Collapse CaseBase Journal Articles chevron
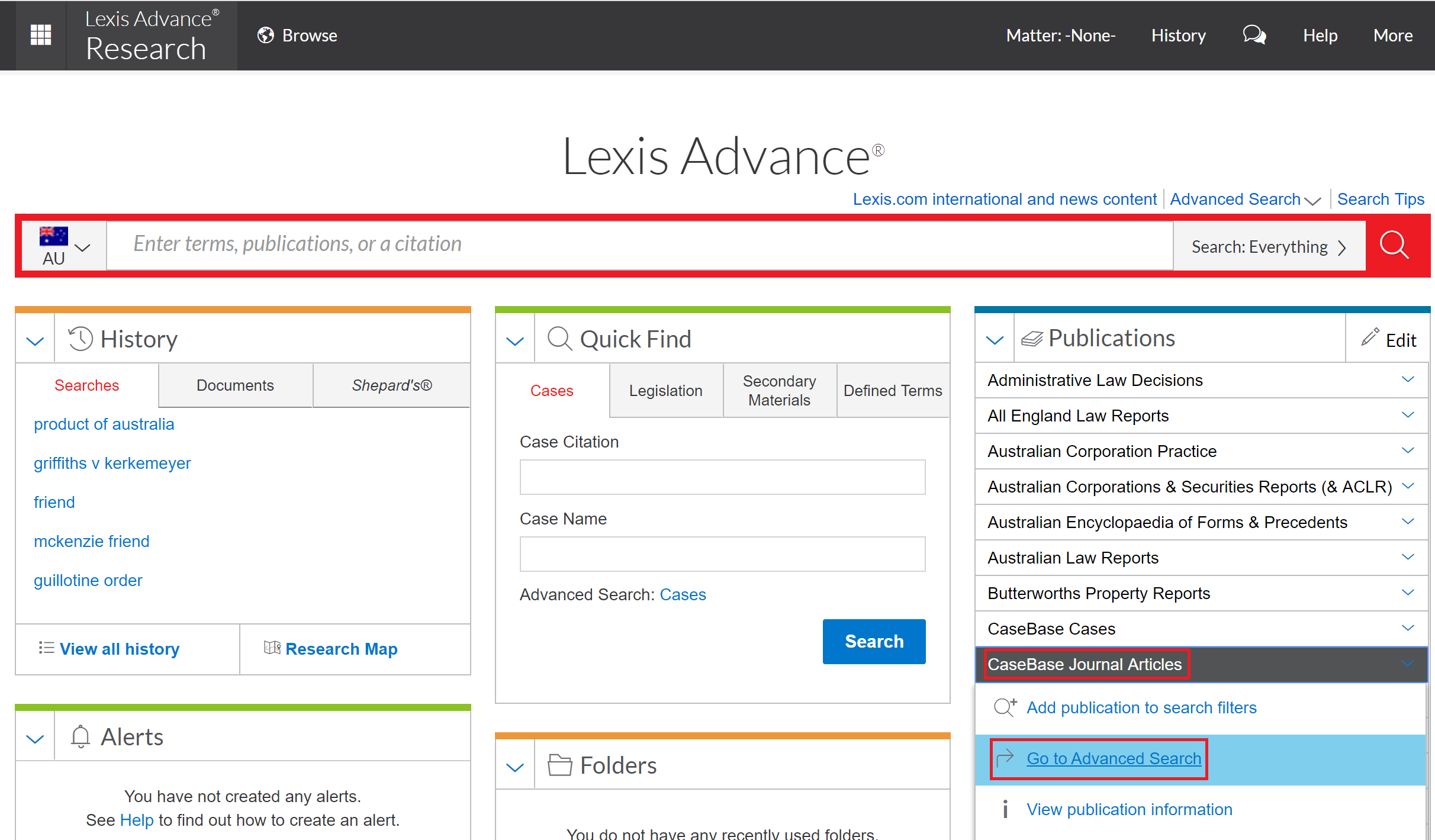 (1408, 664)
